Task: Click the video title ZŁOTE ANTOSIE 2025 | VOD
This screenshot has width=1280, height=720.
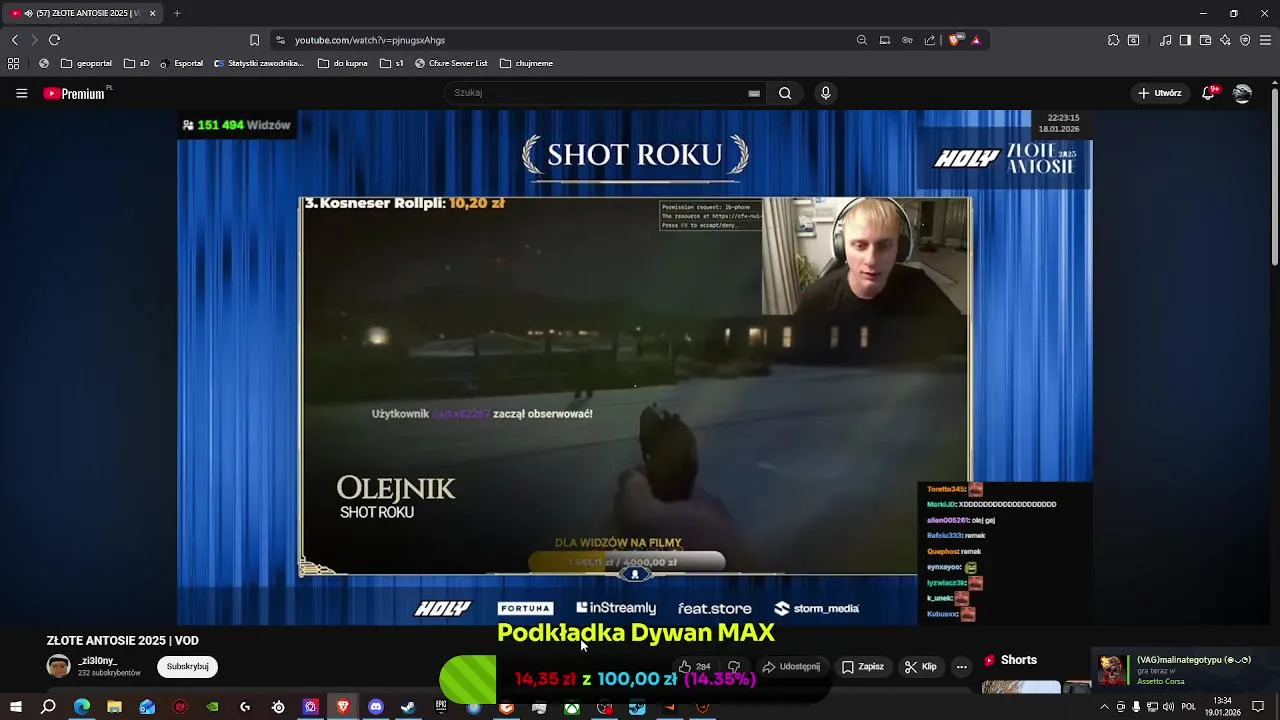Action: click(122, 641)
